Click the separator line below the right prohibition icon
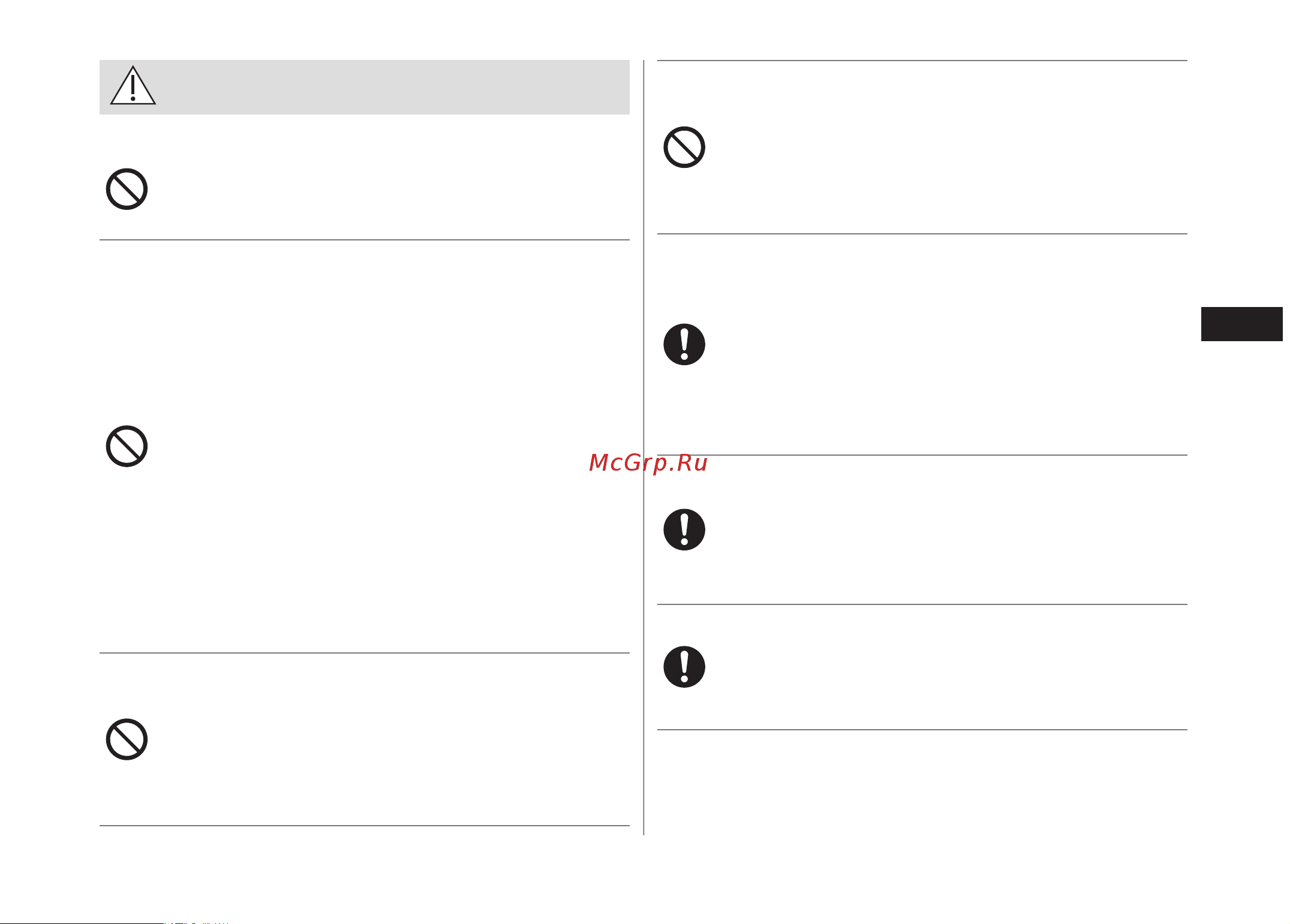The height and width of the screenshot is (924, 1290). point(922,234)
